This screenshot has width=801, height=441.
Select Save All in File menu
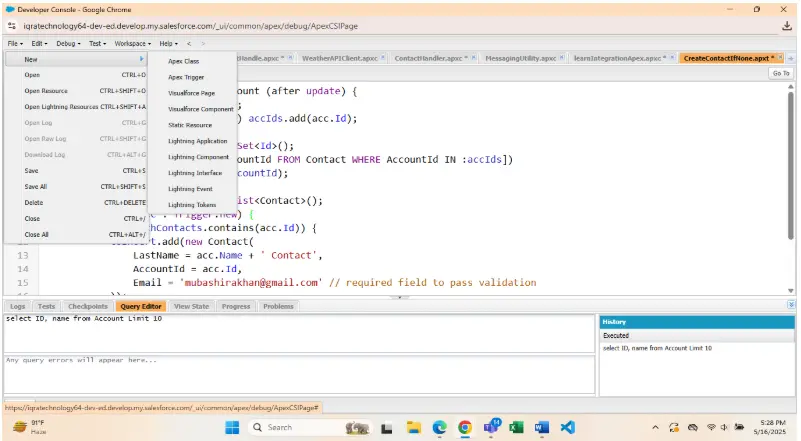click(x=77, y=187)
